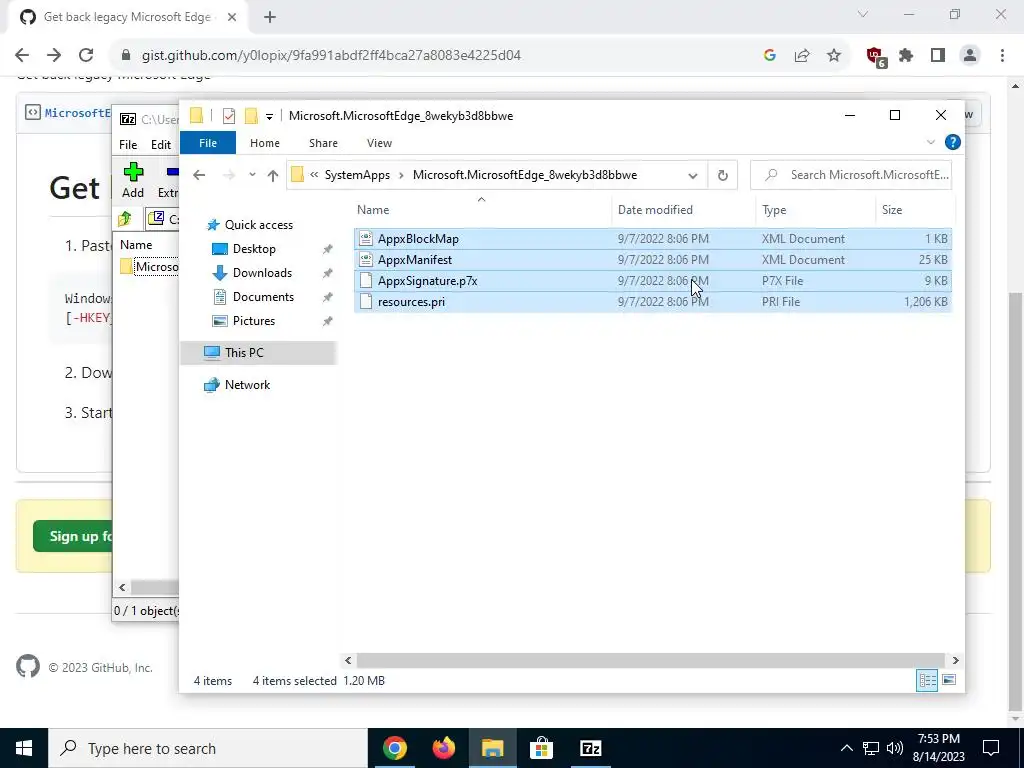Open Explorer Help question mark icon
Image resolution: width=1024 pixels, height=768 pixels.
click(953, 142)
